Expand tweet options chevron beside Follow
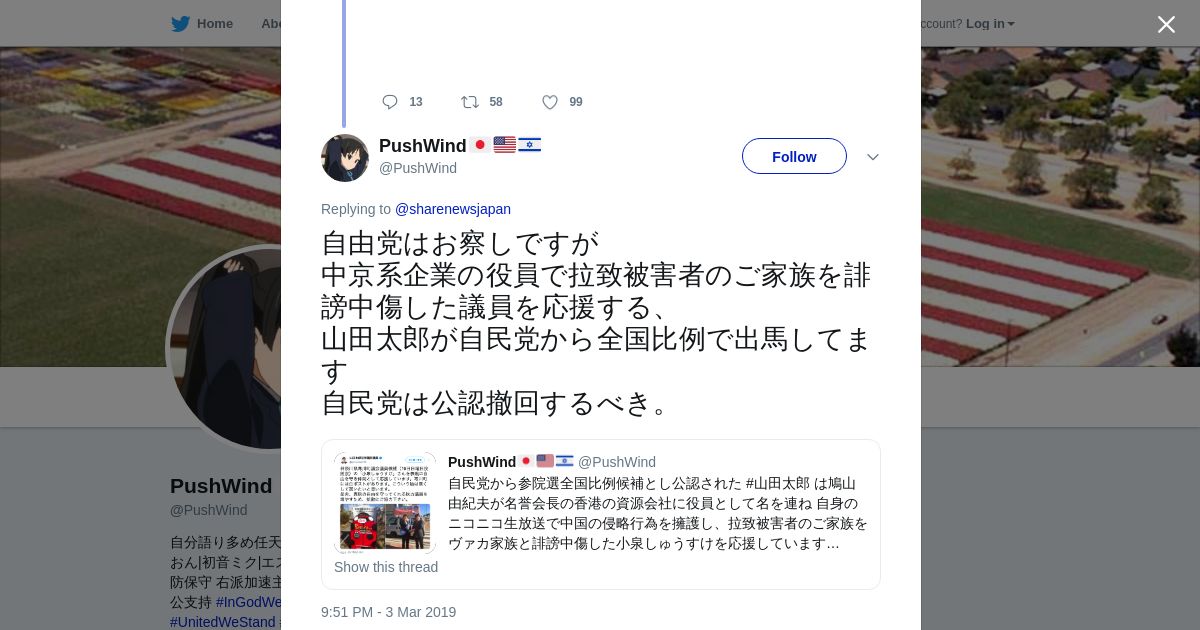The image size is (1200, 630). point(872,157)
